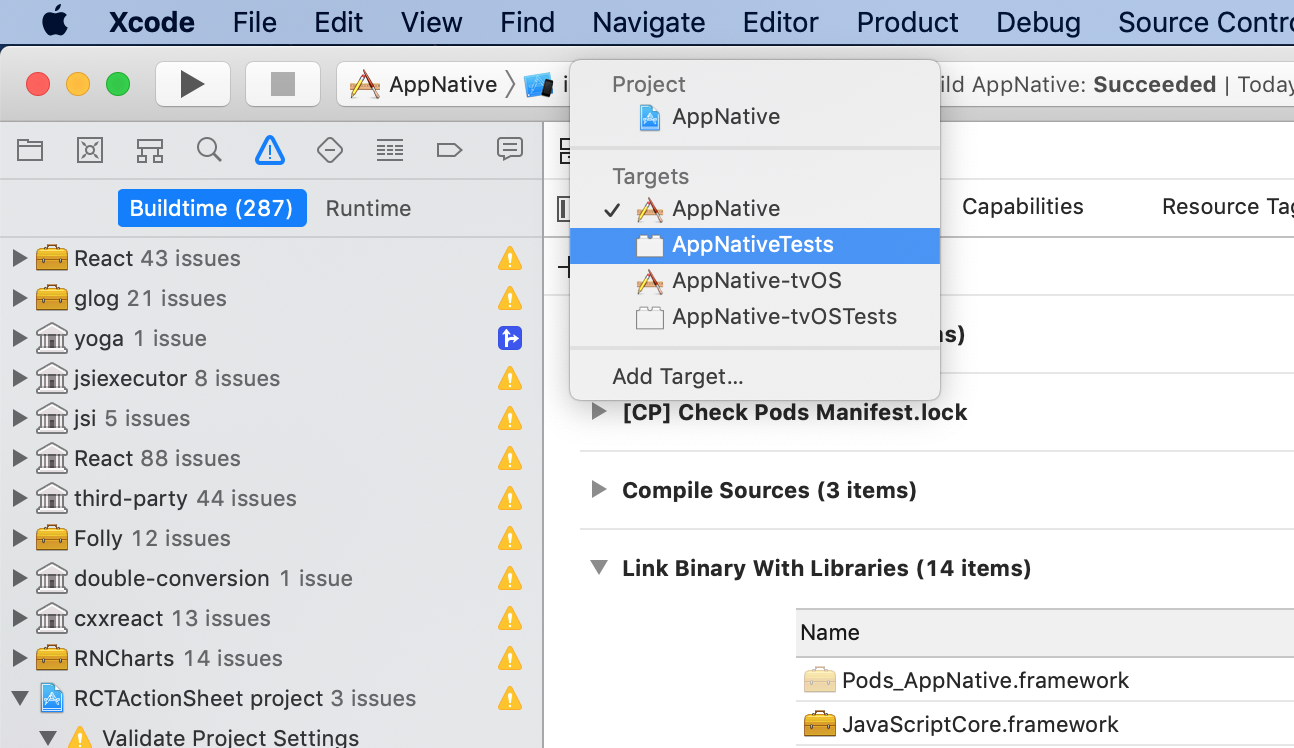Viewport: 1294px width, 748px height.
Task: Expand RNCharts 14 issues row
Action: [19, 658]
